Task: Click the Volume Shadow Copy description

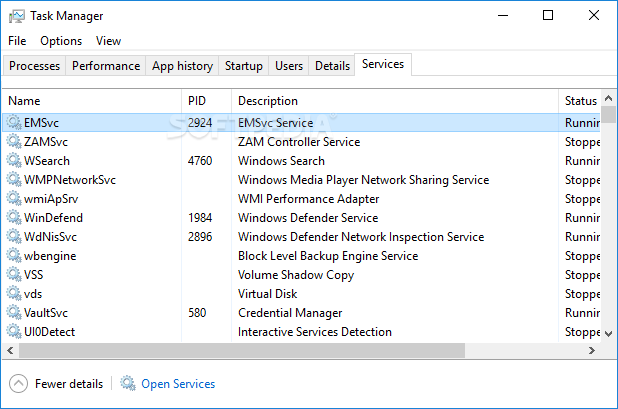Action: (296, 275)
